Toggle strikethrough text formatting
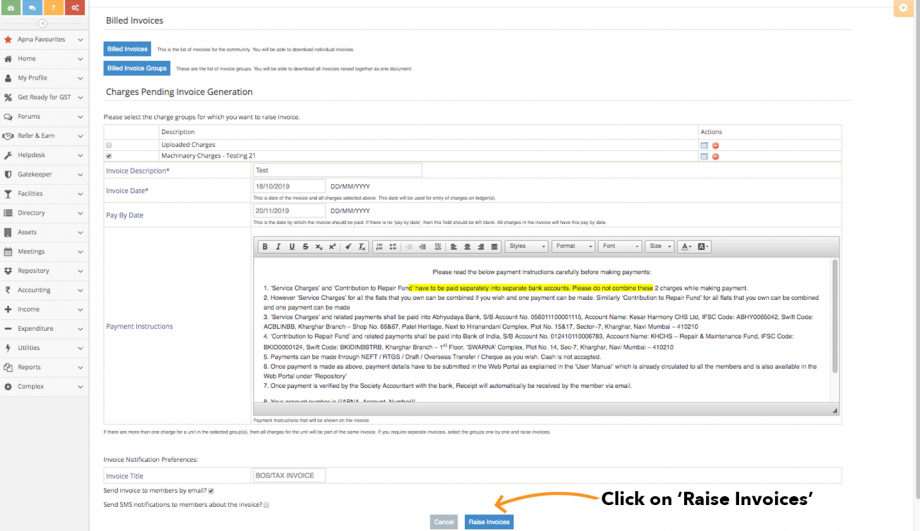The height and width of the screenshot is (531, 920). tap(305, 246)
